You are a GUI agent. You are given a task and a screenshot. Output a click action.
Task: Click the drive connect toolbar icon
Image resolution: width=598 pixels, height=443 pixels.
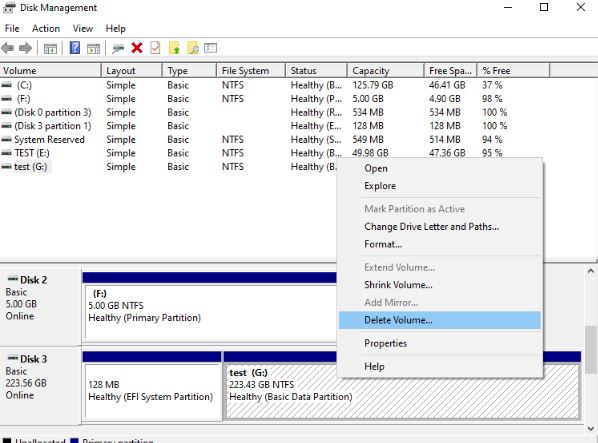pos(118,48)
